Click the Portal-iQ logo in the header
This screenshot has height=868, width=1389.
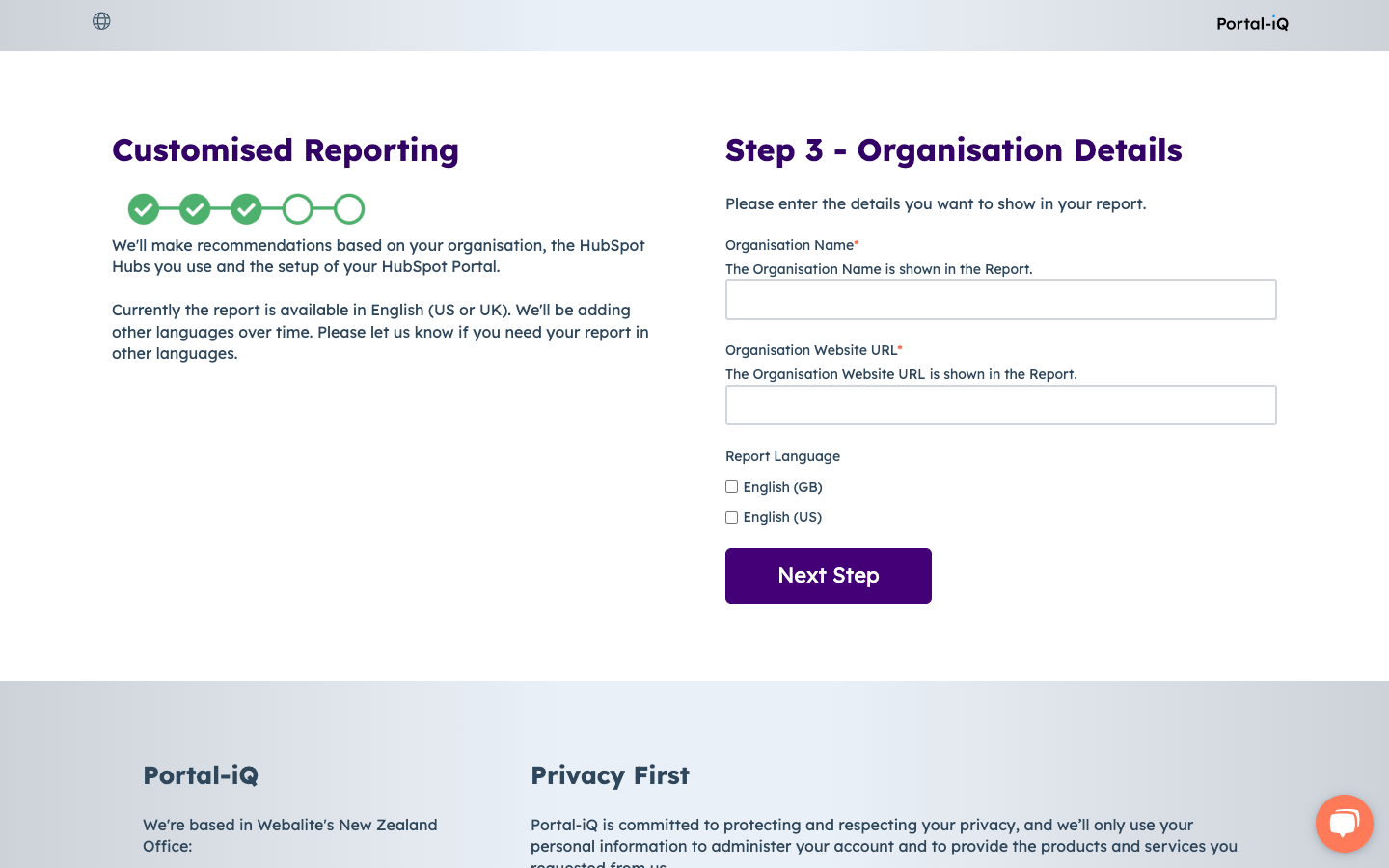(1251, 23)
